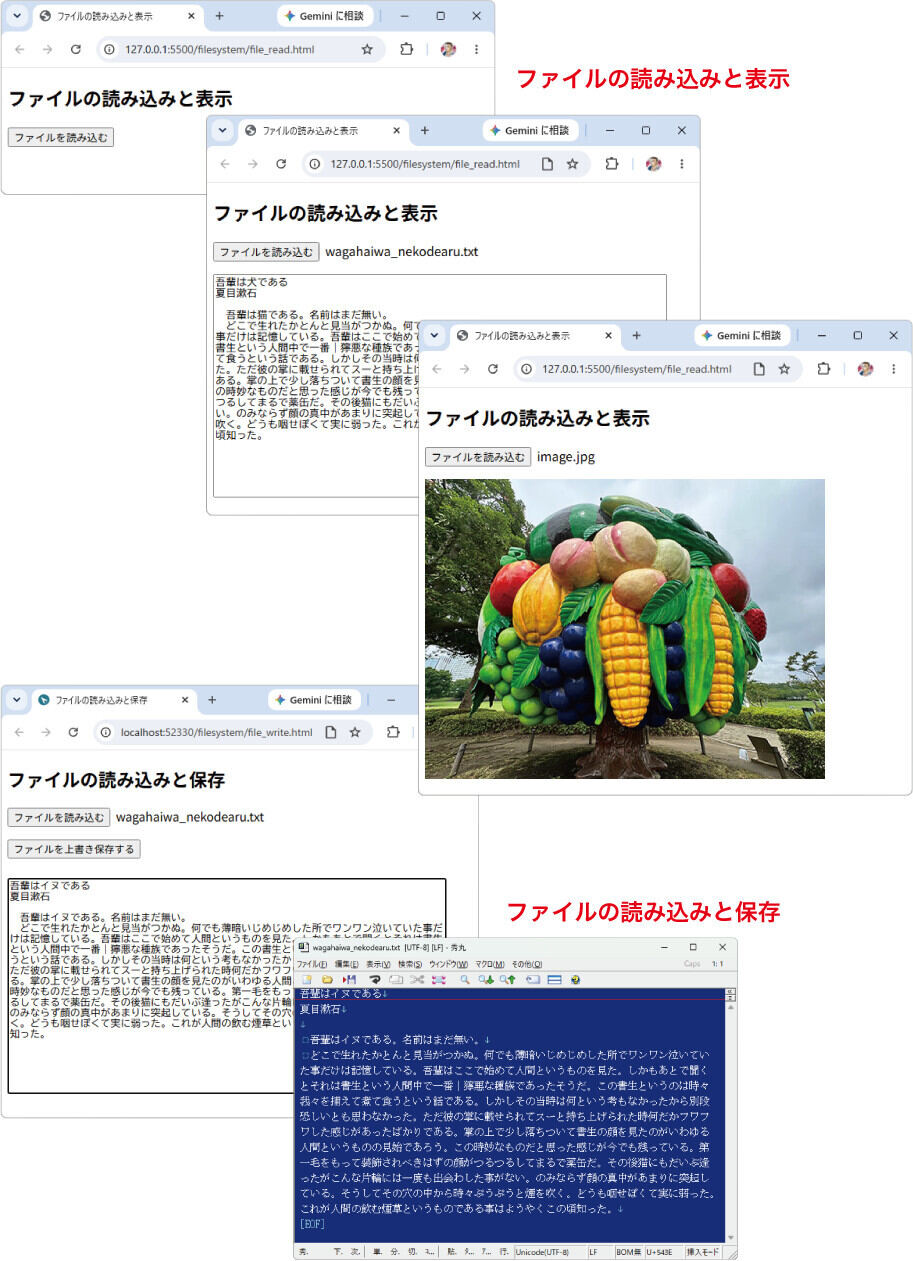Click BOM無 in Hidemaru status bar
Screen dimensions: 913x1261
[629, 1252]
